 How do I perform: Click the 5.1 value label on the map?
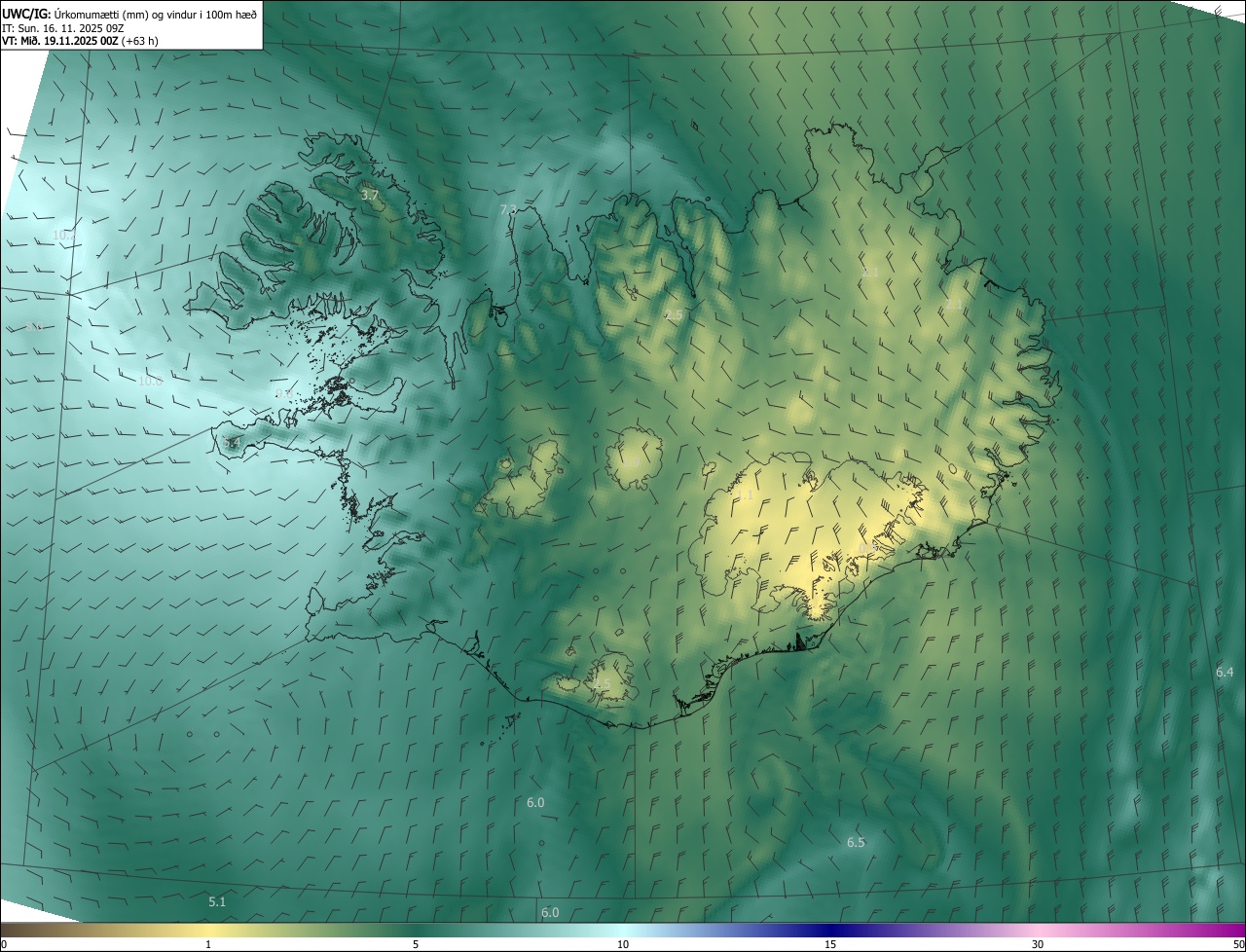pos(217,902)
